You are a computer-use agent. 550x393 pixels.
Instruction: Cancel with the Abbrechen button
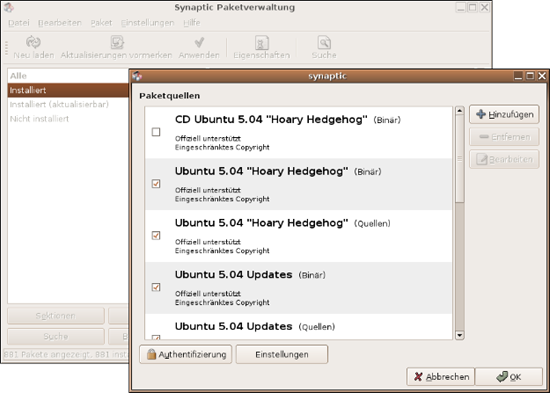(x=440, y=377)
